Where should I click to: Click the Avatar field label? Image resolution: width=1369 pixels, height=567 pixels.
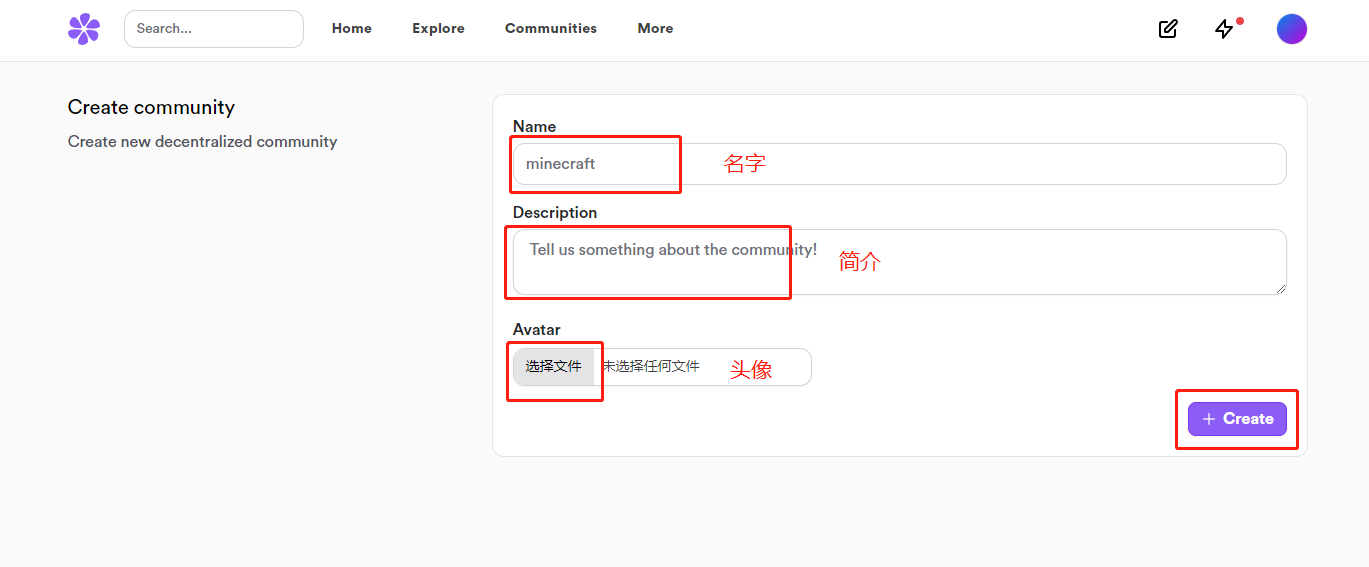[536, 330]
